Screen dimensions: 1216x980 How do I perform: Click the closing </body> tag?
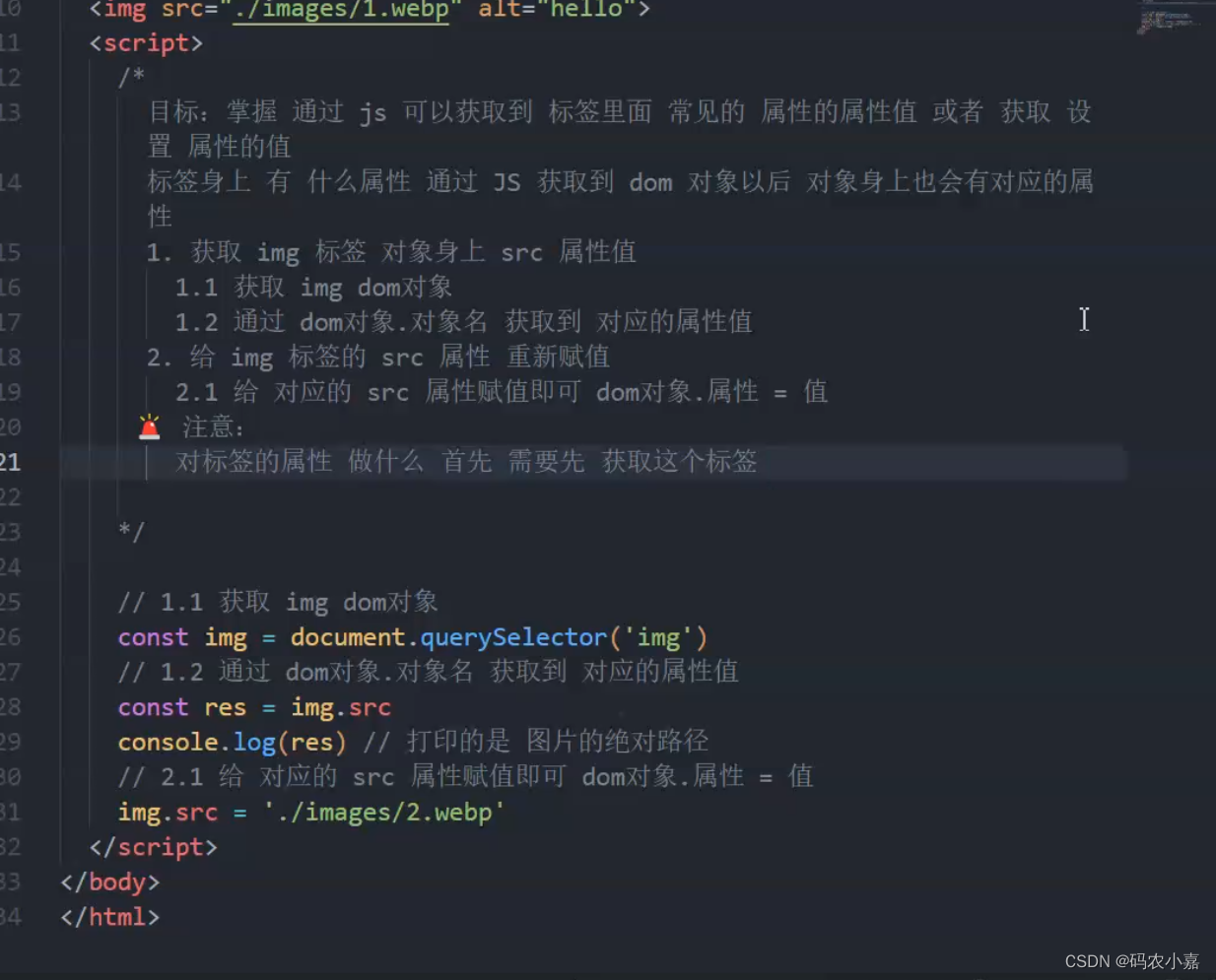click(x=108, y=882)
